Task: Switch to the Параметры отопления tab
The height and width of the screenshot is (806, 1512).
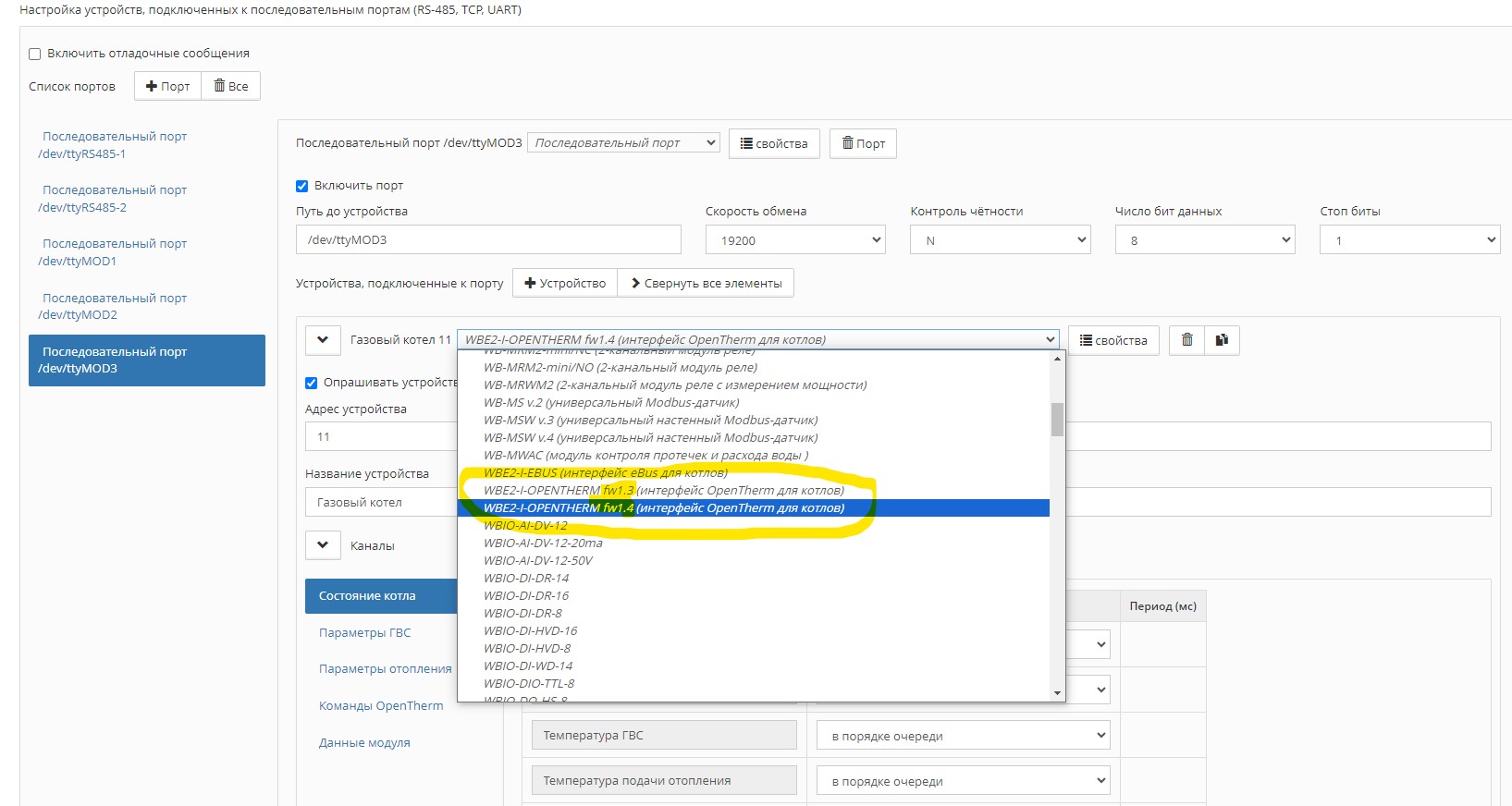Action: (x=385, y=669)
